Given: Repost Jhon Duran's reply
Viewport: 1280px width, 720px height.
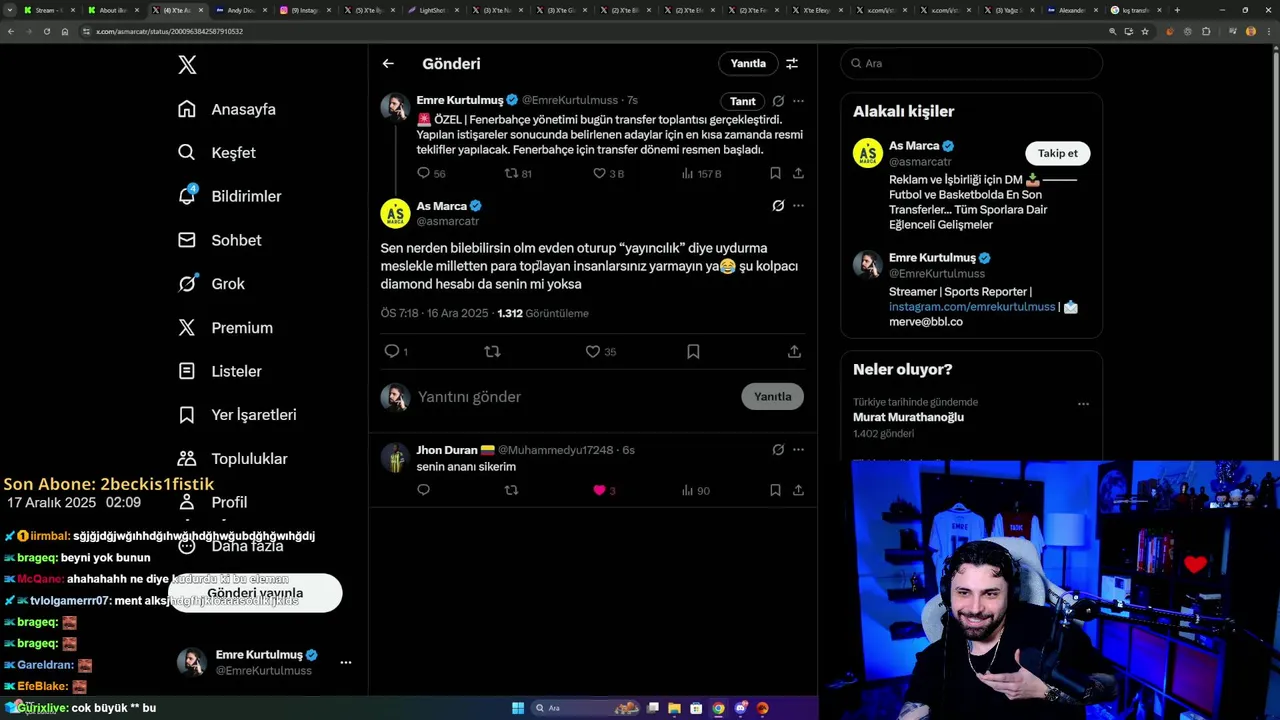Looking at the screenshot, I should pos(511,490).
